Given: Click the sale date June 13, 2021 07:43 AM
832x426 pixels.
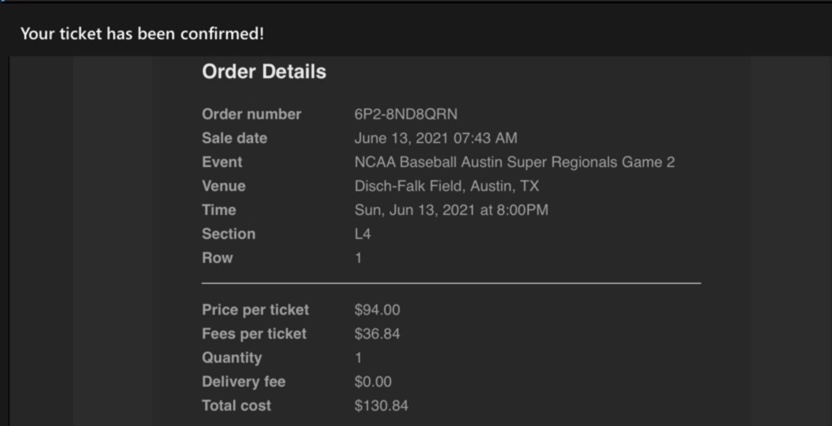Looking at the screenshot, I should tap(435, 138).
